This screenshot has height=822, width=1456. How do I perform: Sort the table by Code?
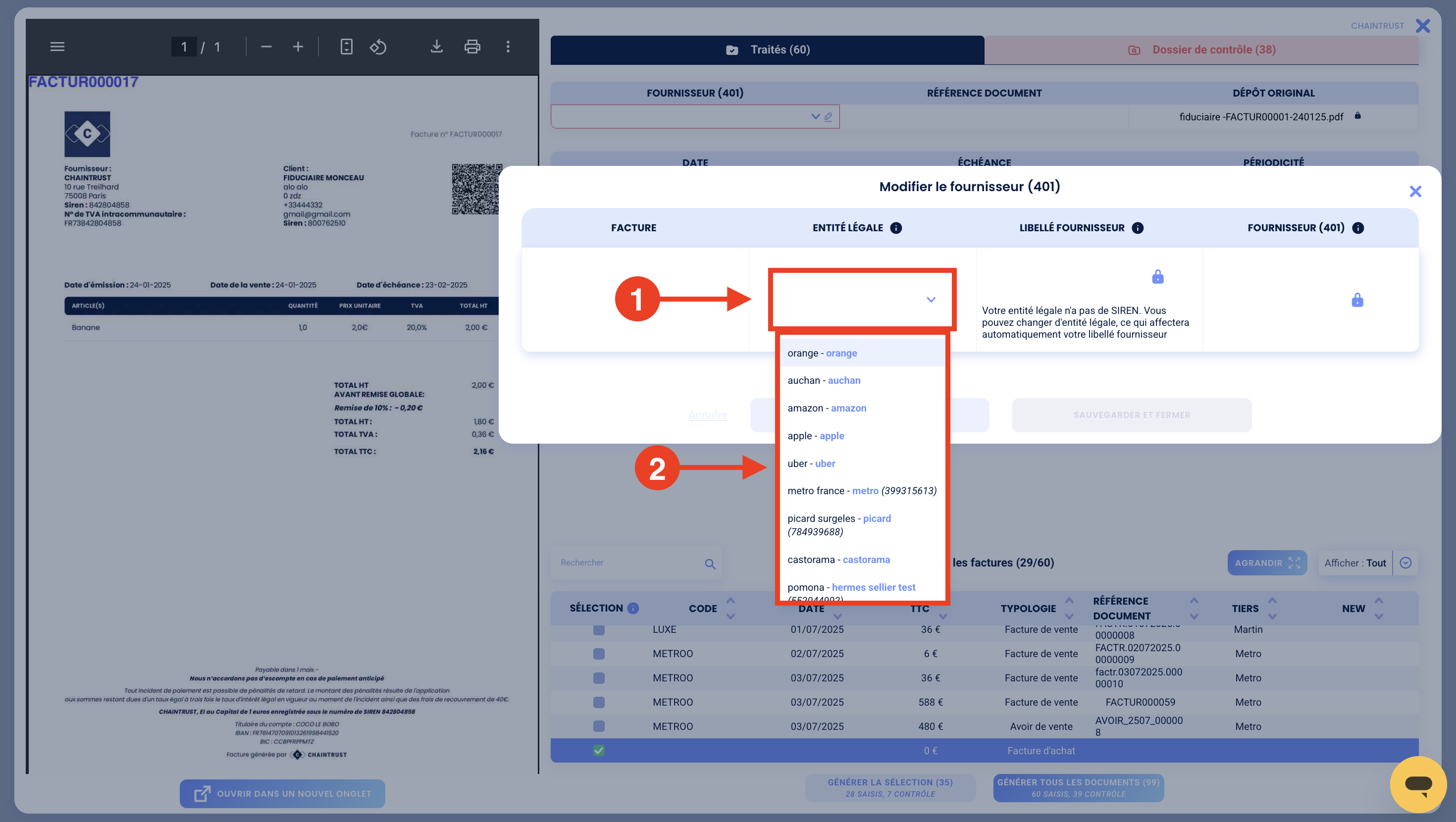pos(730,608)
